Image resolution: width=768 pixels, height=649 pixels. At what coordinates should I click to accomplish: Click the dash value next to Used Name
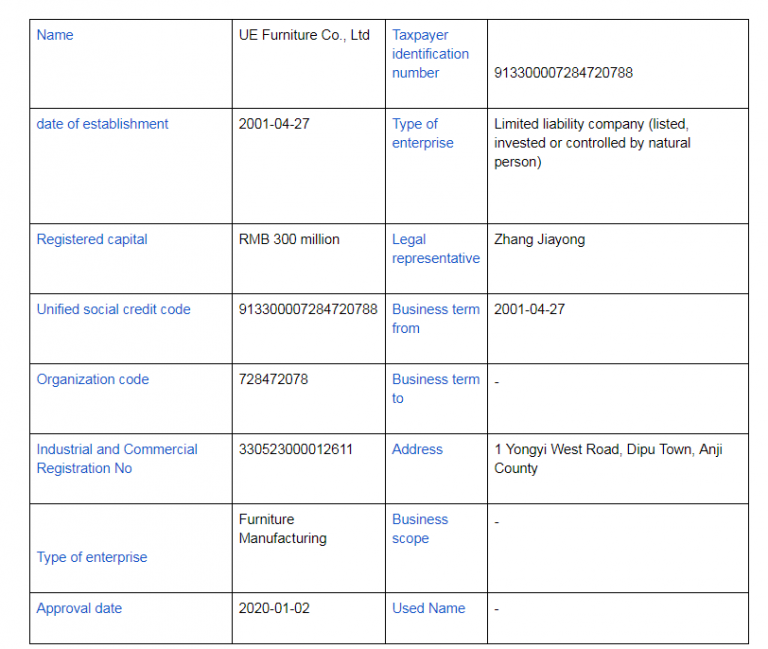click(497, 610)
